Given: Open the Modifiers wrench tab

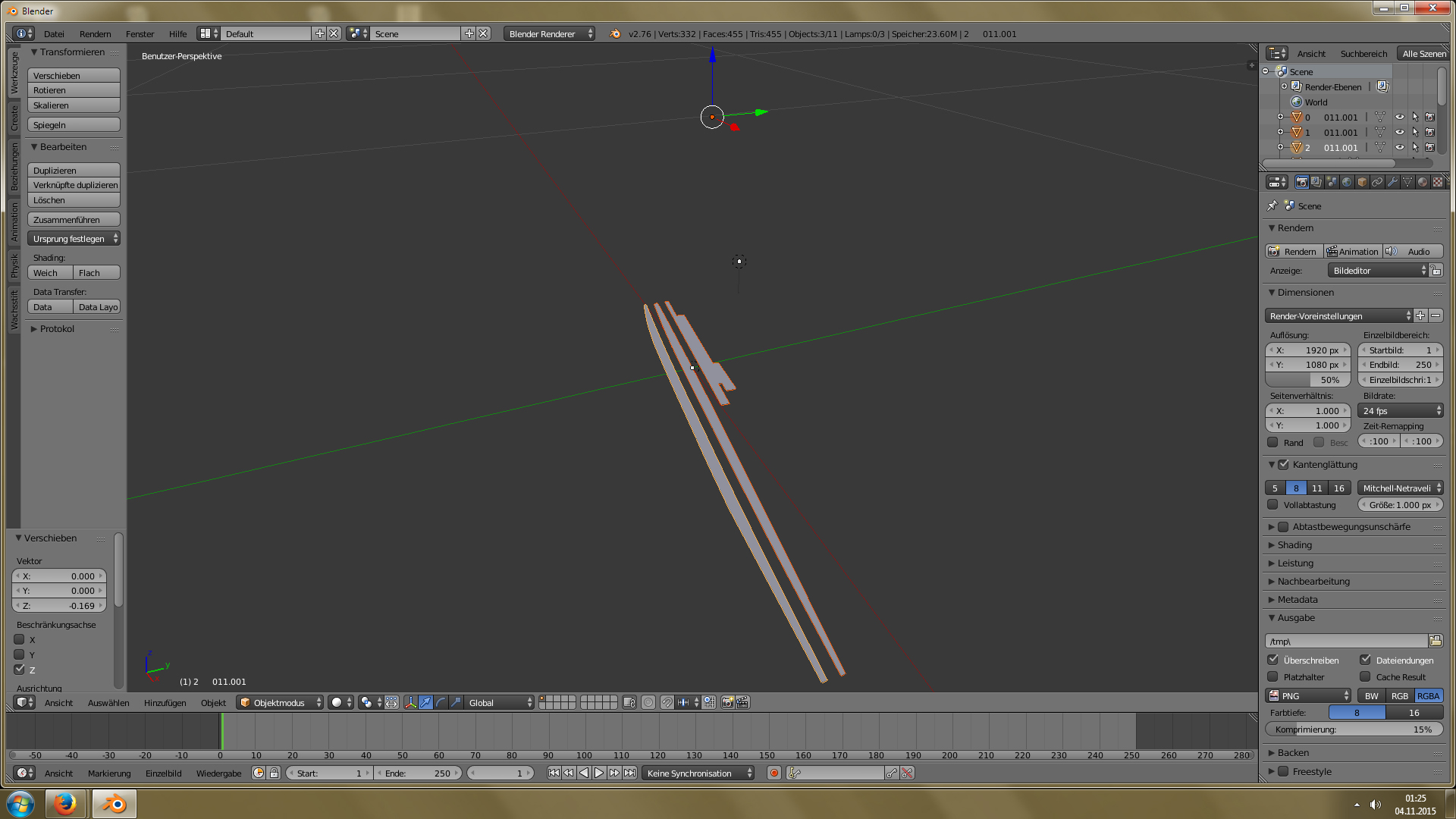Looking at the screenshot, I should [x=1392, y=182].
